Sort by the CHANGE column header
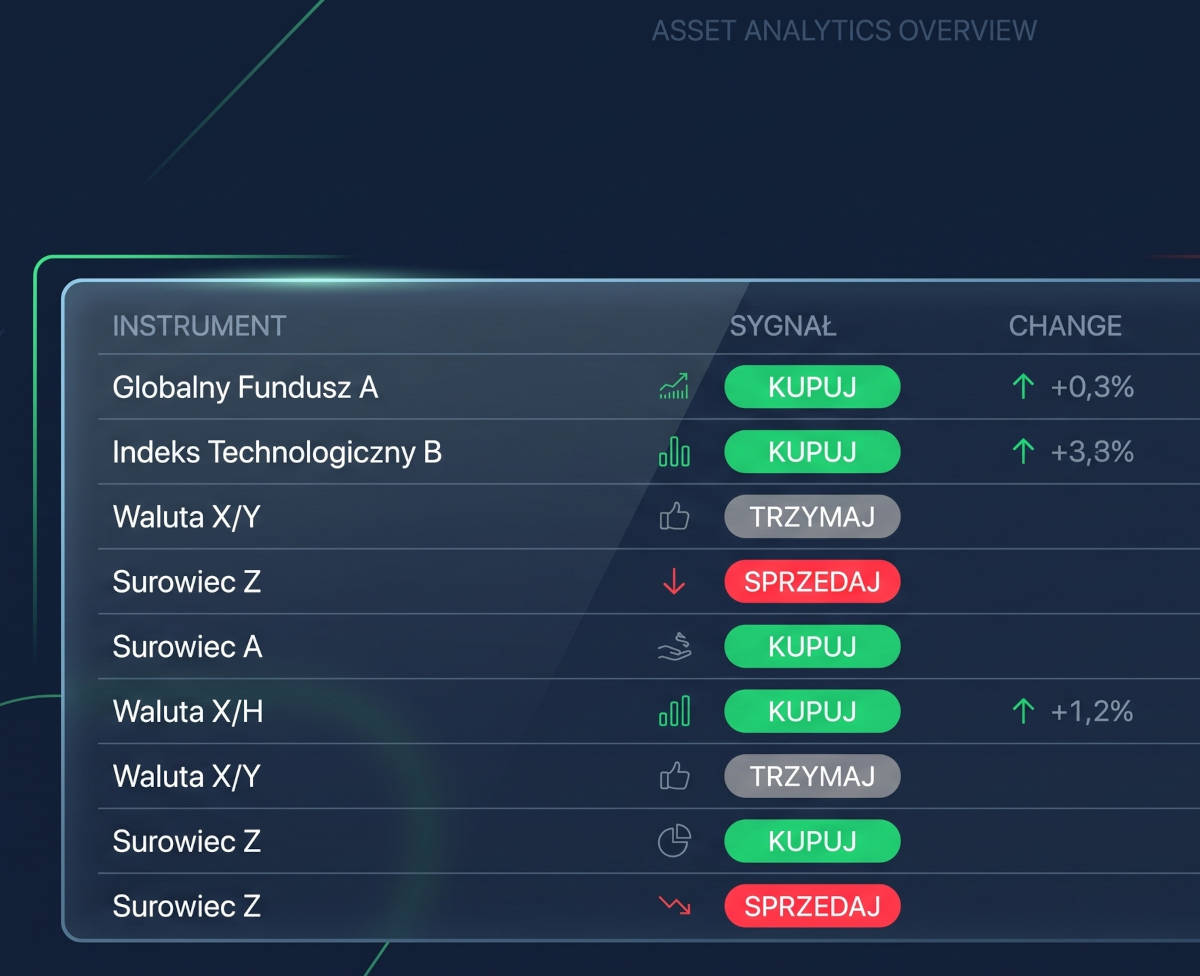1200x976 pixels. pos(1065,326)
